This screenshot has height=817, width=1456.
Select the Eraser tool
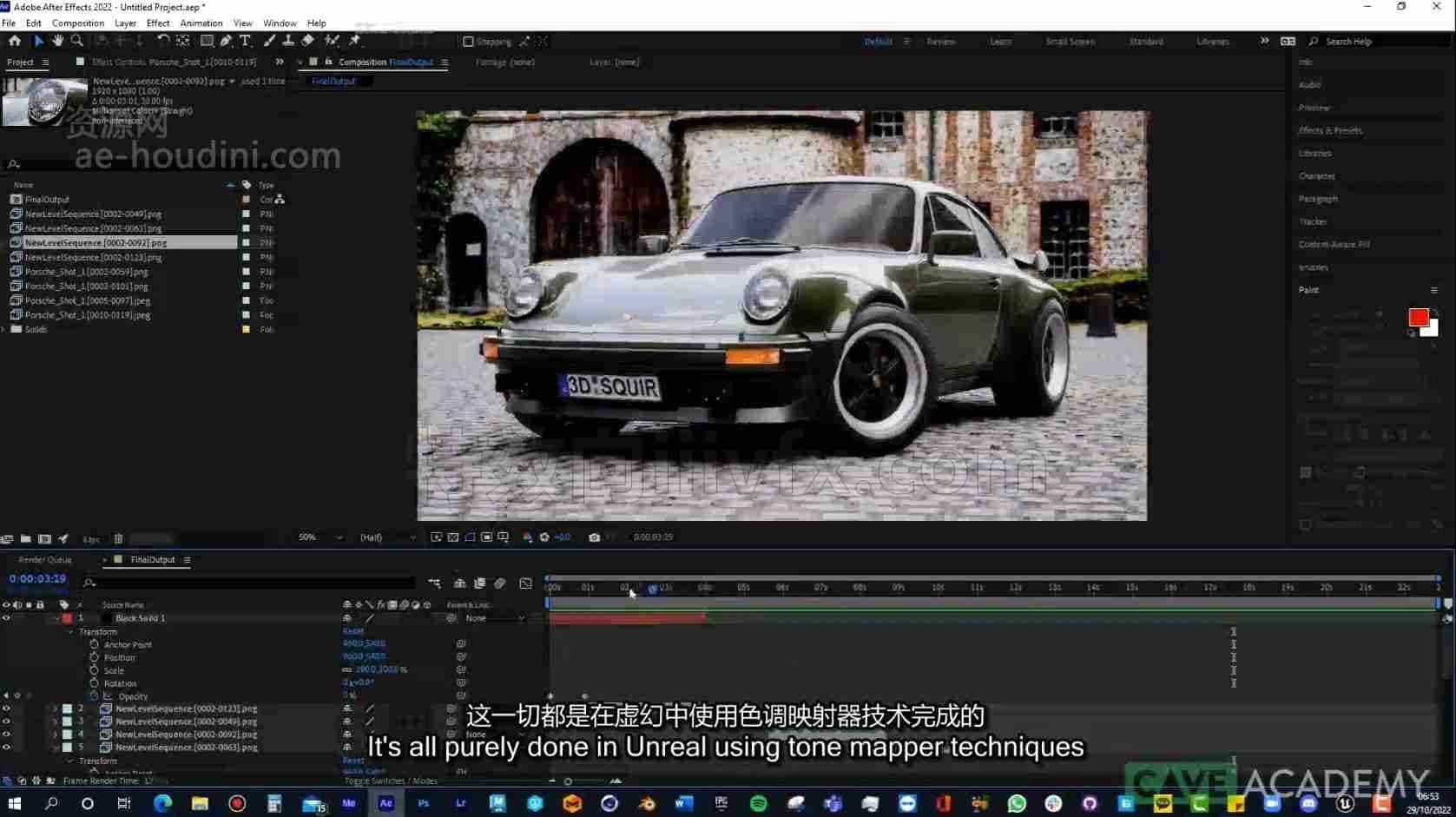(307, 41)
